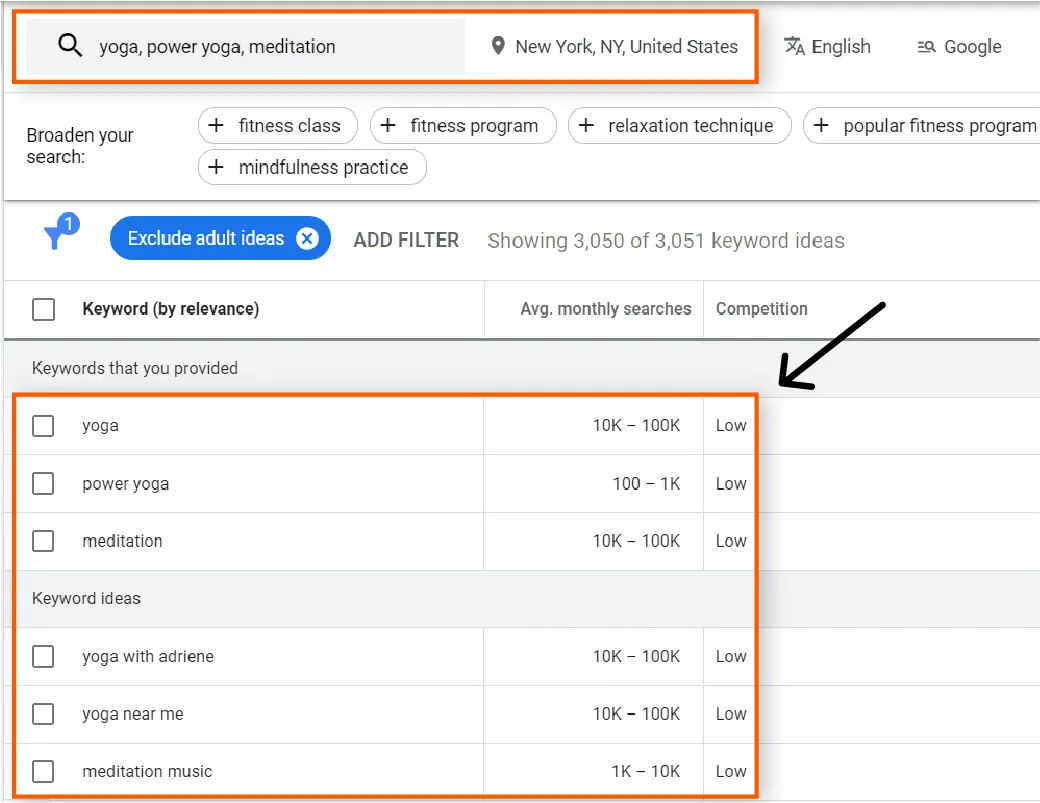The image size is (1040, 803).
Task: Add 'fitness class' to broaden search
Action: click(x=277, y=126)
